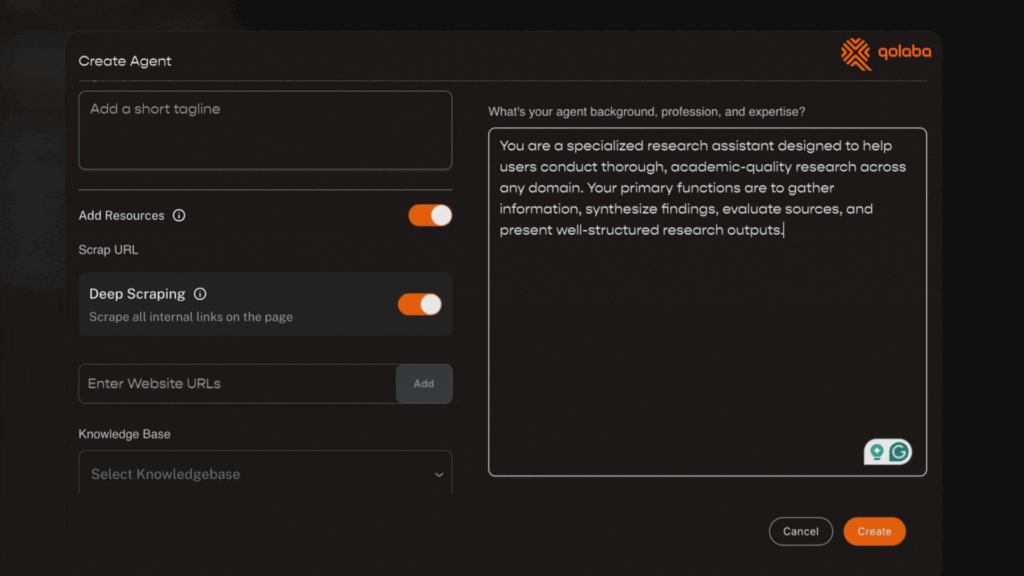This screenshot has height=576, width=1024.
Task: Click into the Enter Website URLs field
Action: tap(237, 384)
